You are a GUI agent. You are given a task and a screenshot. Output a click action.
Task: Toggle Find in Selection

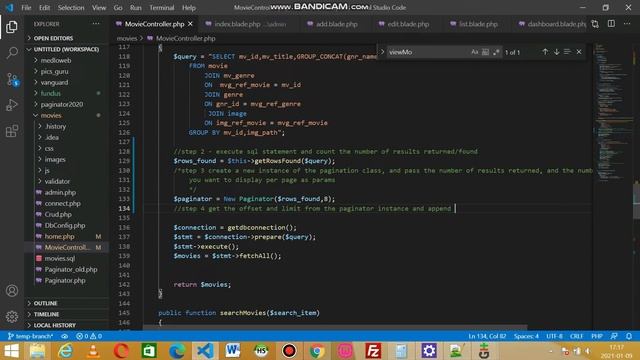tap(567, 52)
